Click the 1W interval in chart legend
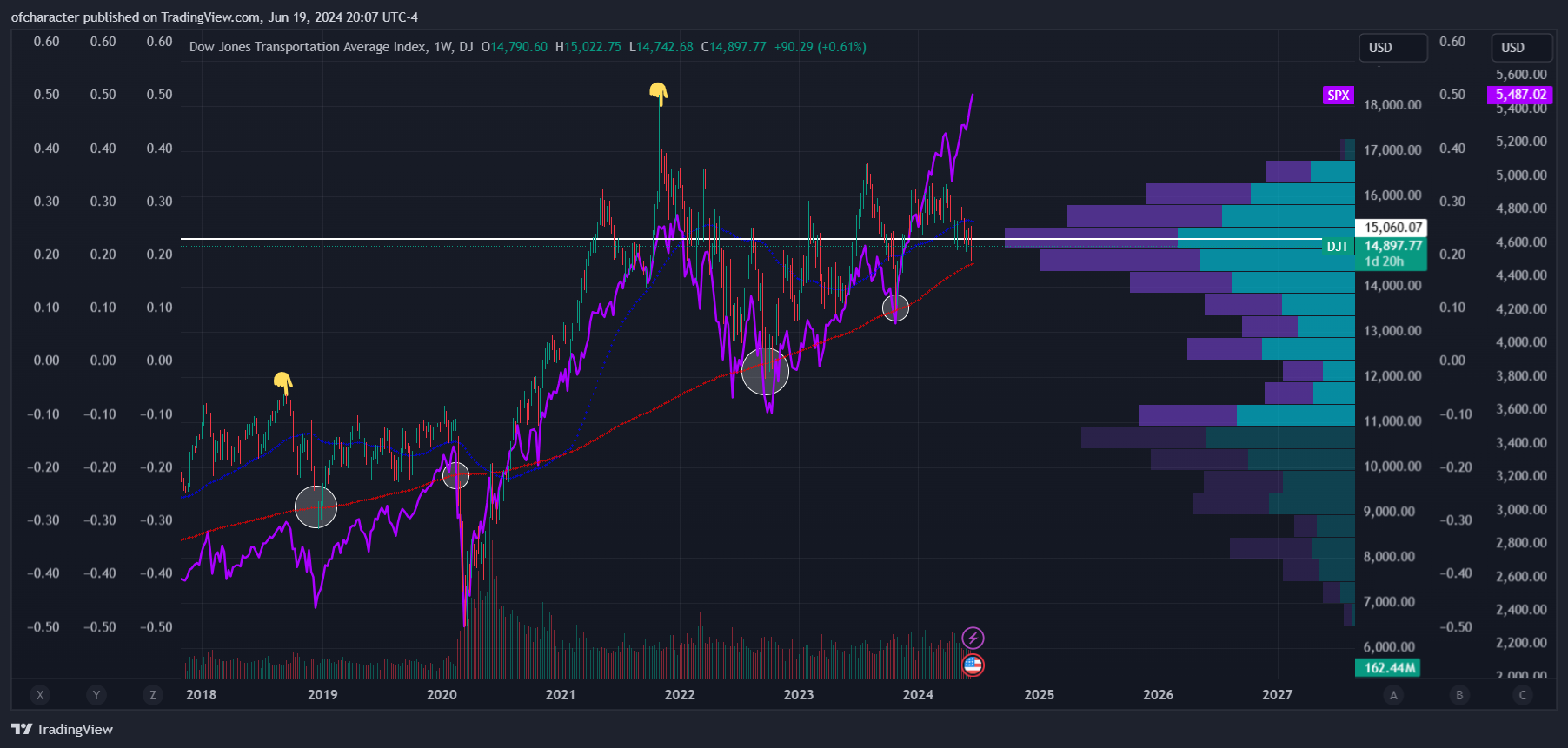This screenshot has width=1568, height=748. 443,47
